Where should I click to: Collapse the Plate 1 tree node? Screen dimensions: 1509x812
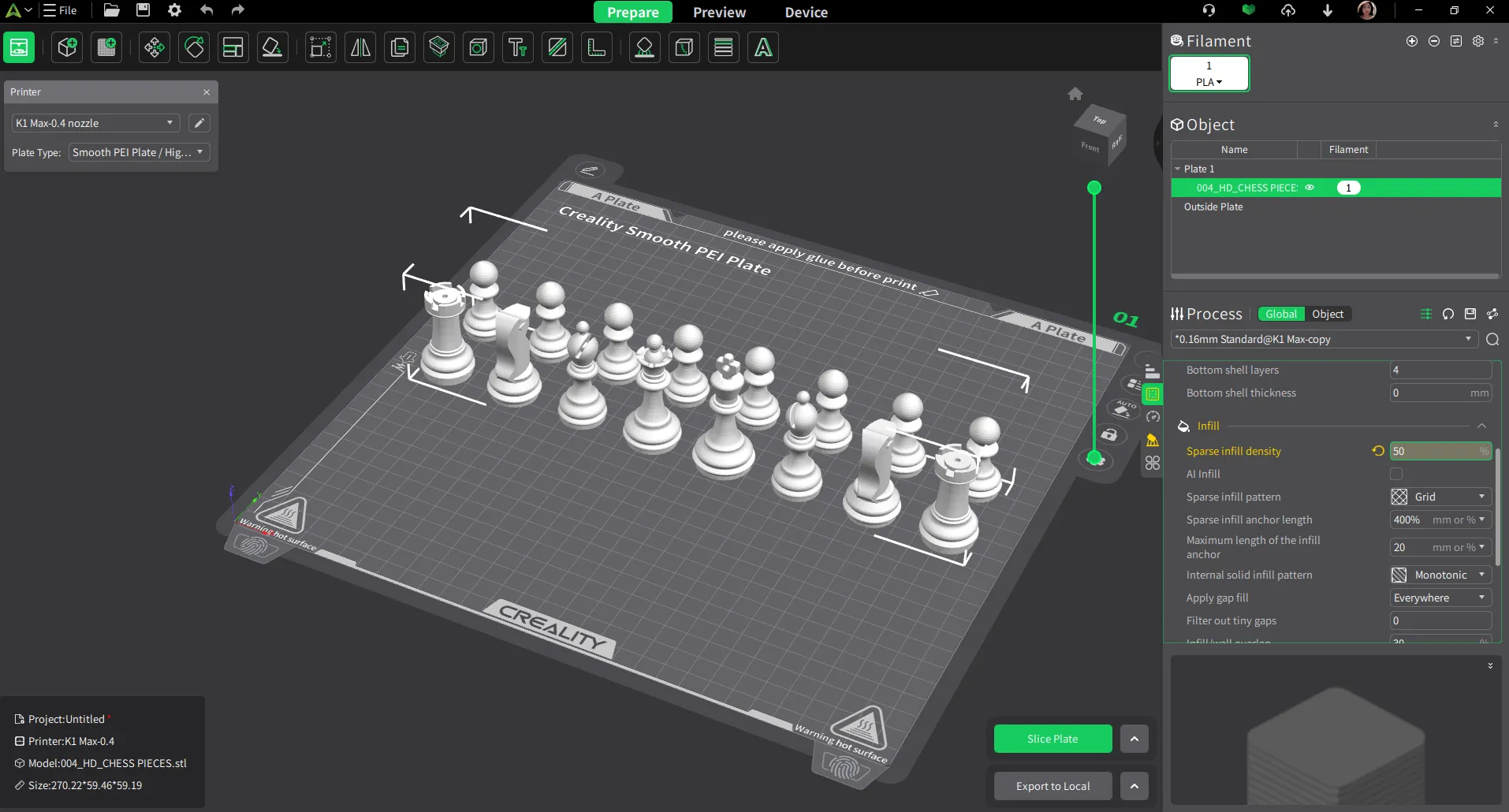click(x=1178, y=169)
